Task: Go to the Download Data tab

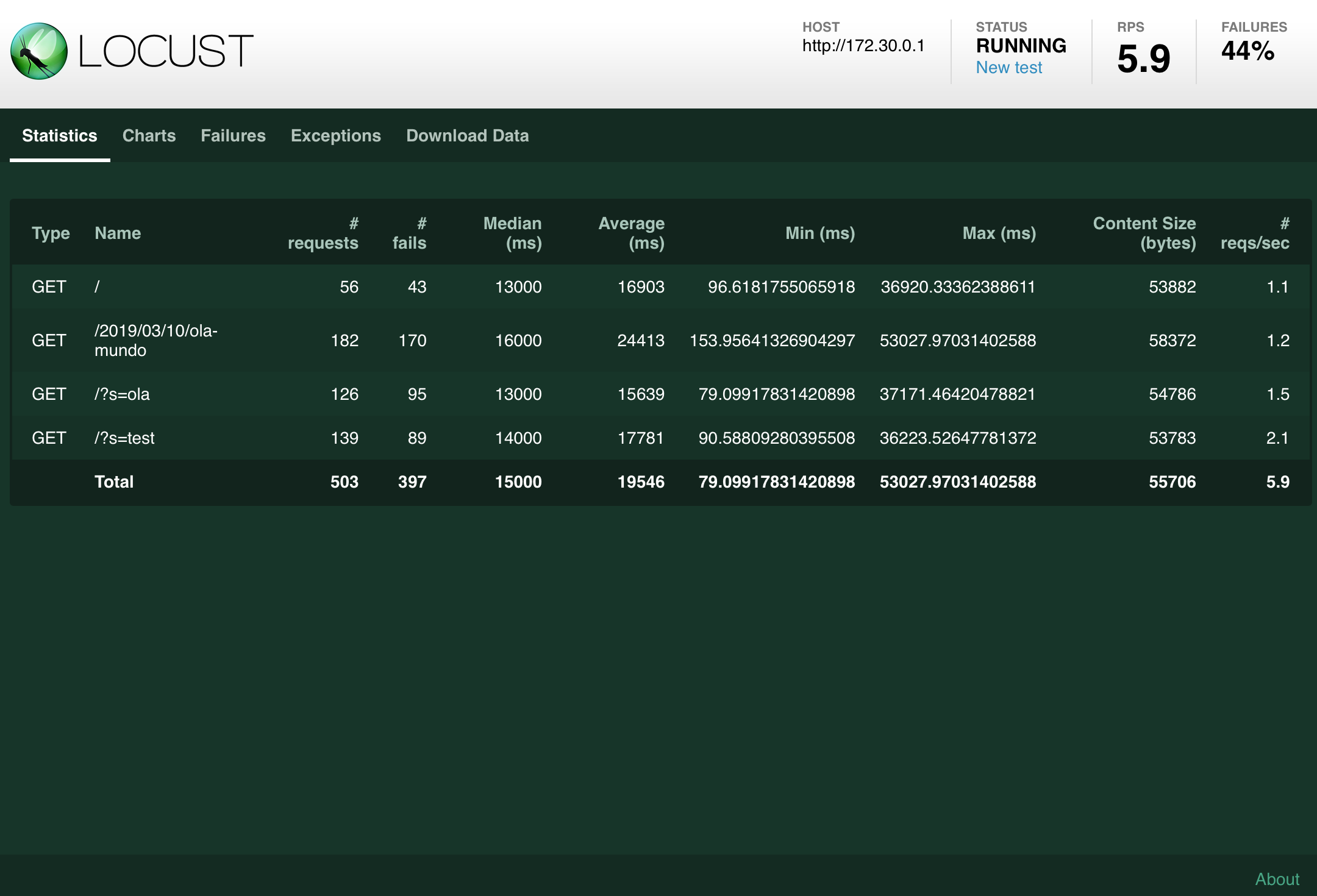Action: (467, 135)
